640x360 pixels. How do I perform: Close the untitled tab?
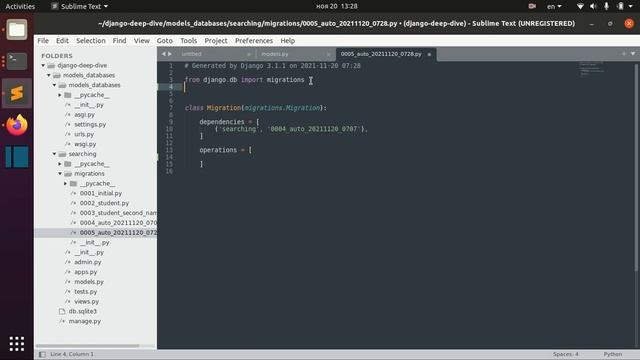pyautogui.click(x=249, y=54)
